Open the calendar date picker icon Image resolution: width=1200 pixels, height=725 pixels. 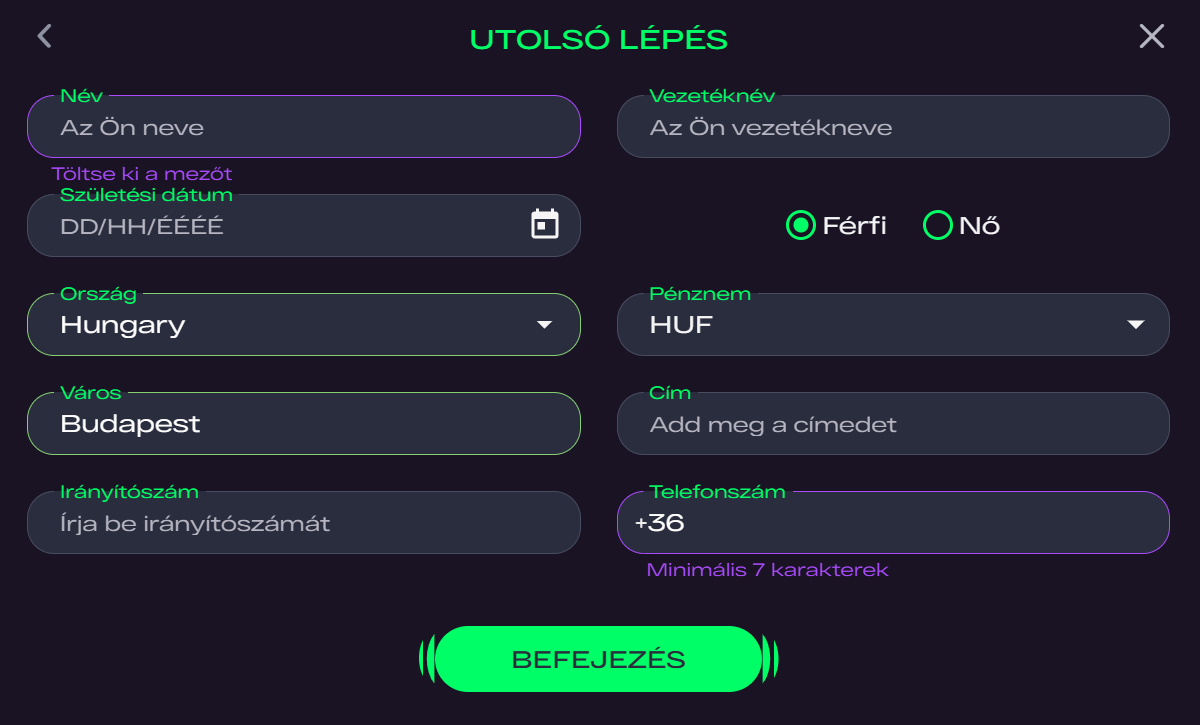(x=544, y=224)
